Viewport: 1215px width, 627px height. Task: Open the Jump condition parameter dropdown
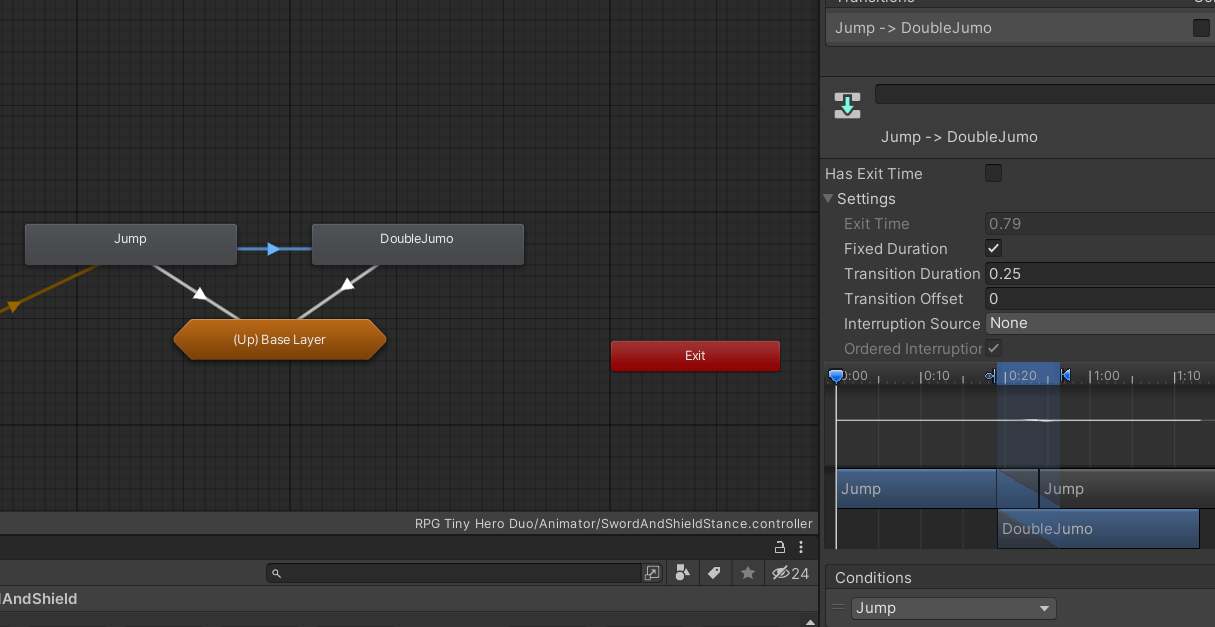[954, 608]
